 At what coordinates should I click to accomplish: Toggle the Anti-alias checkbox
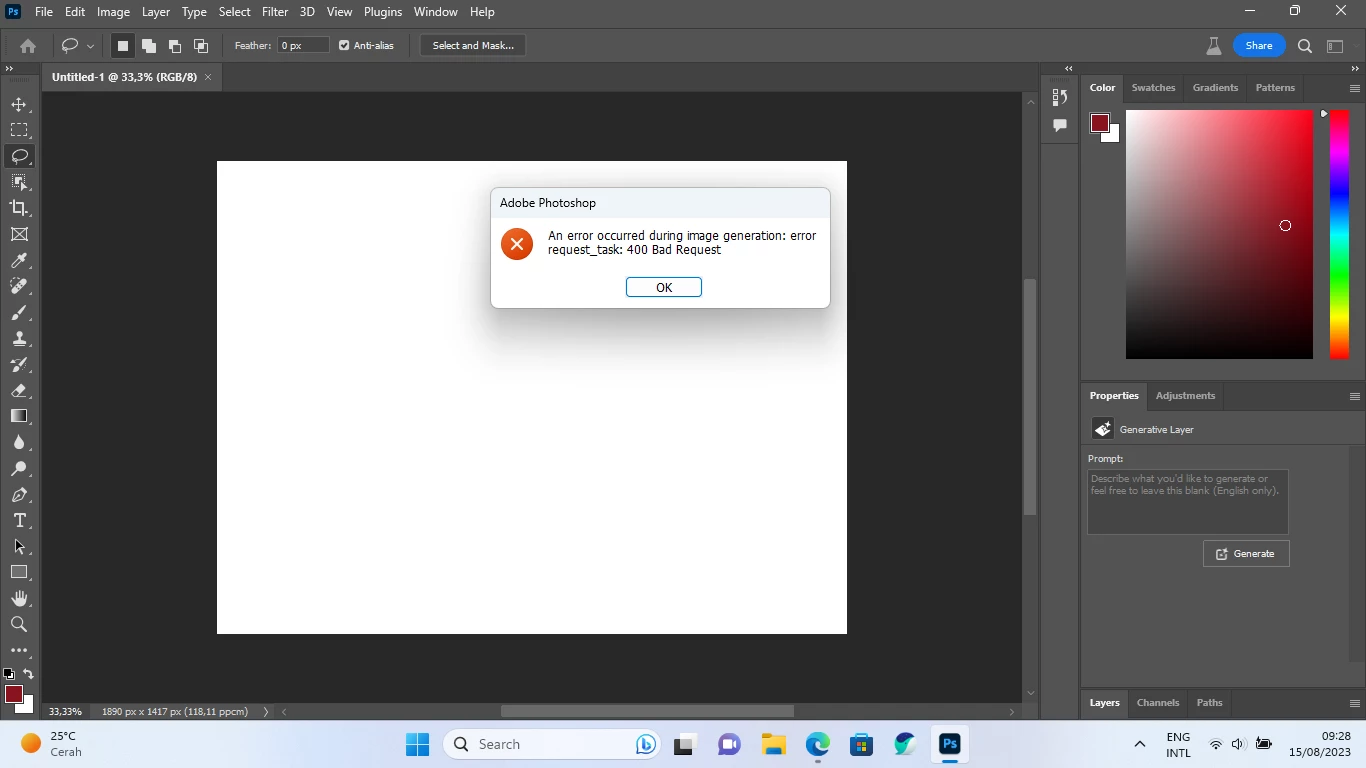coord(344,45)
